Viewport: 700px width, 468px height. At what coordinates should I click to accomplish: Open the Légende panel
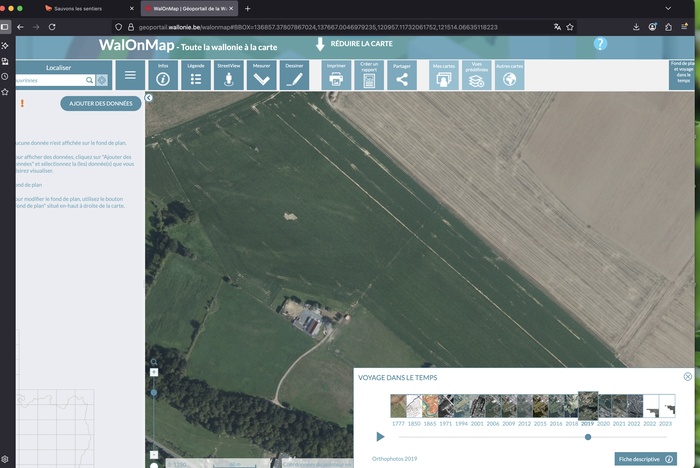click(x=196, y=76)
